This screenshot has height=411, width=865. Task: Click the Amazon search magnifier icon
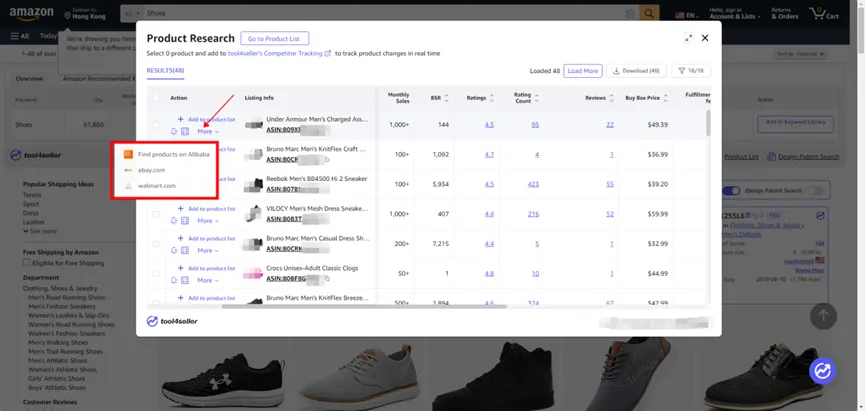(649, 13)
